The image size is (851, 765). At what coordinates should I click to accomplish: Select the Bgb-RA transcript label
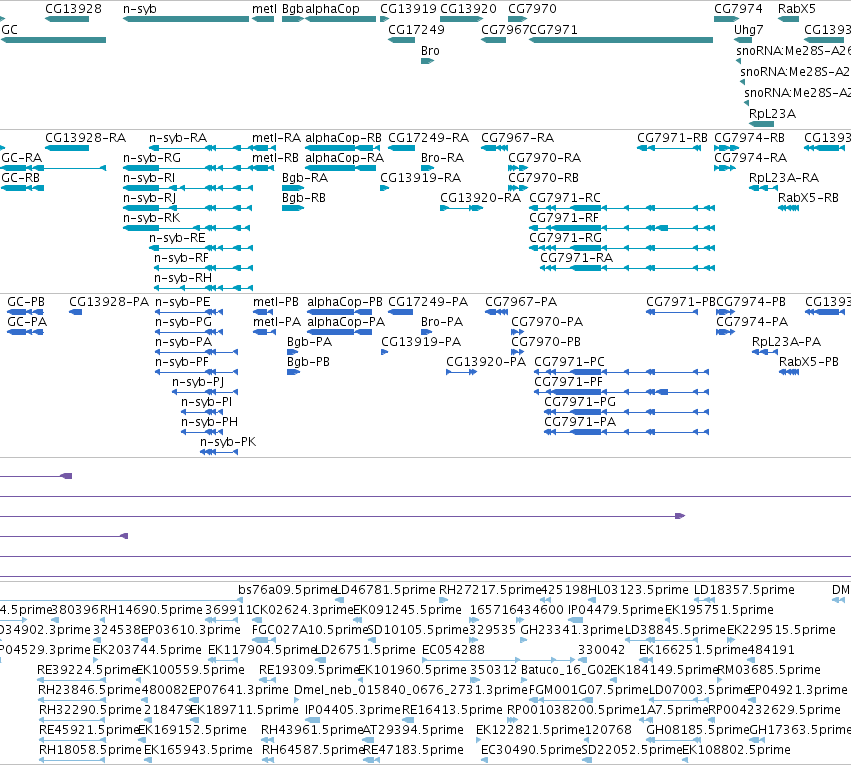coord(305,178)
